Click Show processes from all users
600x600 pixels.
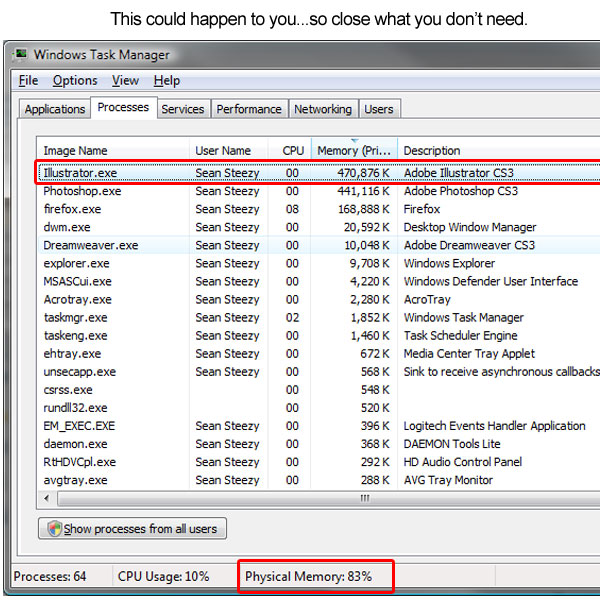132,529
